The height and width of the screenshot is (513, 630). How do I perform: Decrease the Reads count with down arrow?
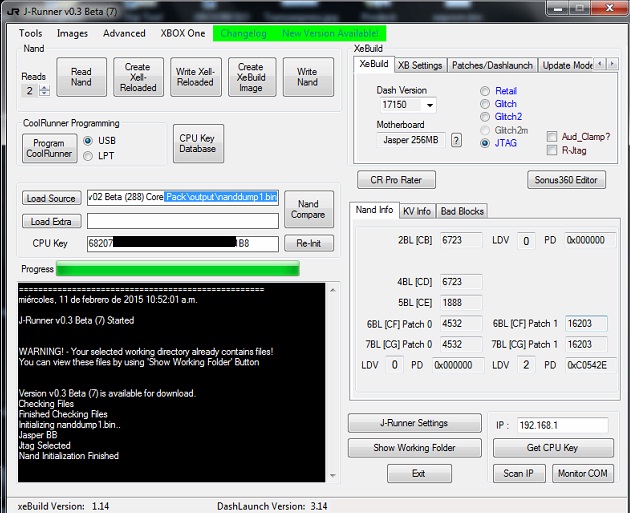click(x=45, y=93)
